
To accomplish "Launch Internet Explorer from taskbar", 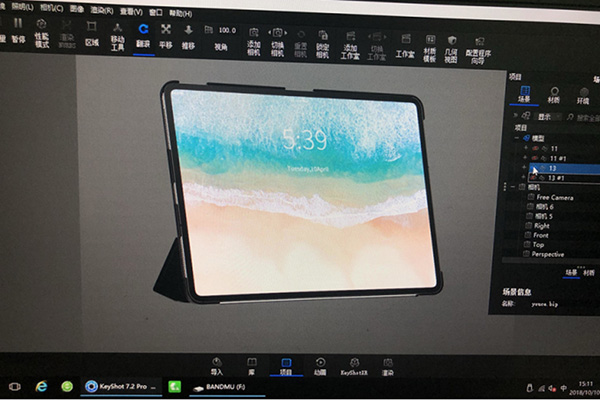I will click(41, 386).
